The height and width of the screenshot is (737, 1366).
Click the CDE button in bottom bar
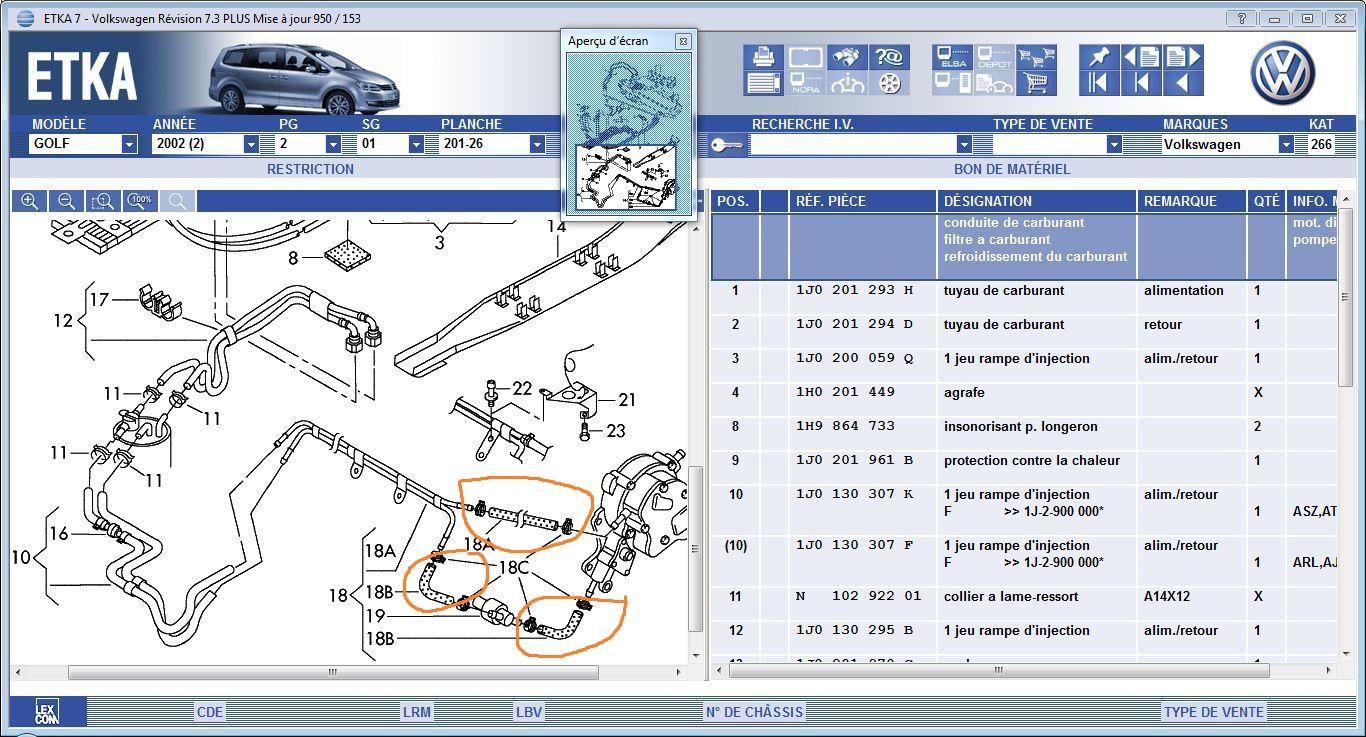[210, 712]
